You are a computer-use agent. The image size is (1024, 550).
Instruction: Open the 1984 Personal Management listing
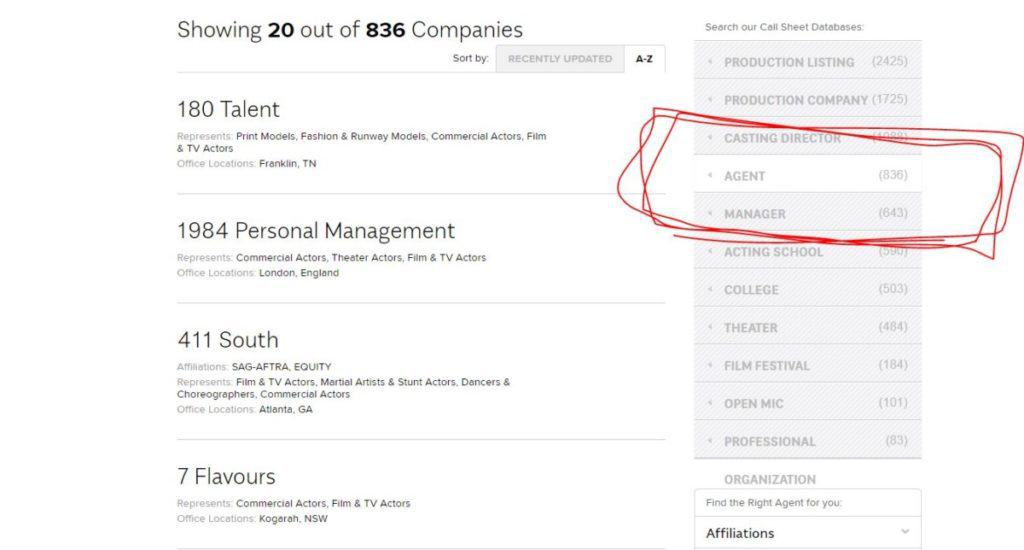315,231
